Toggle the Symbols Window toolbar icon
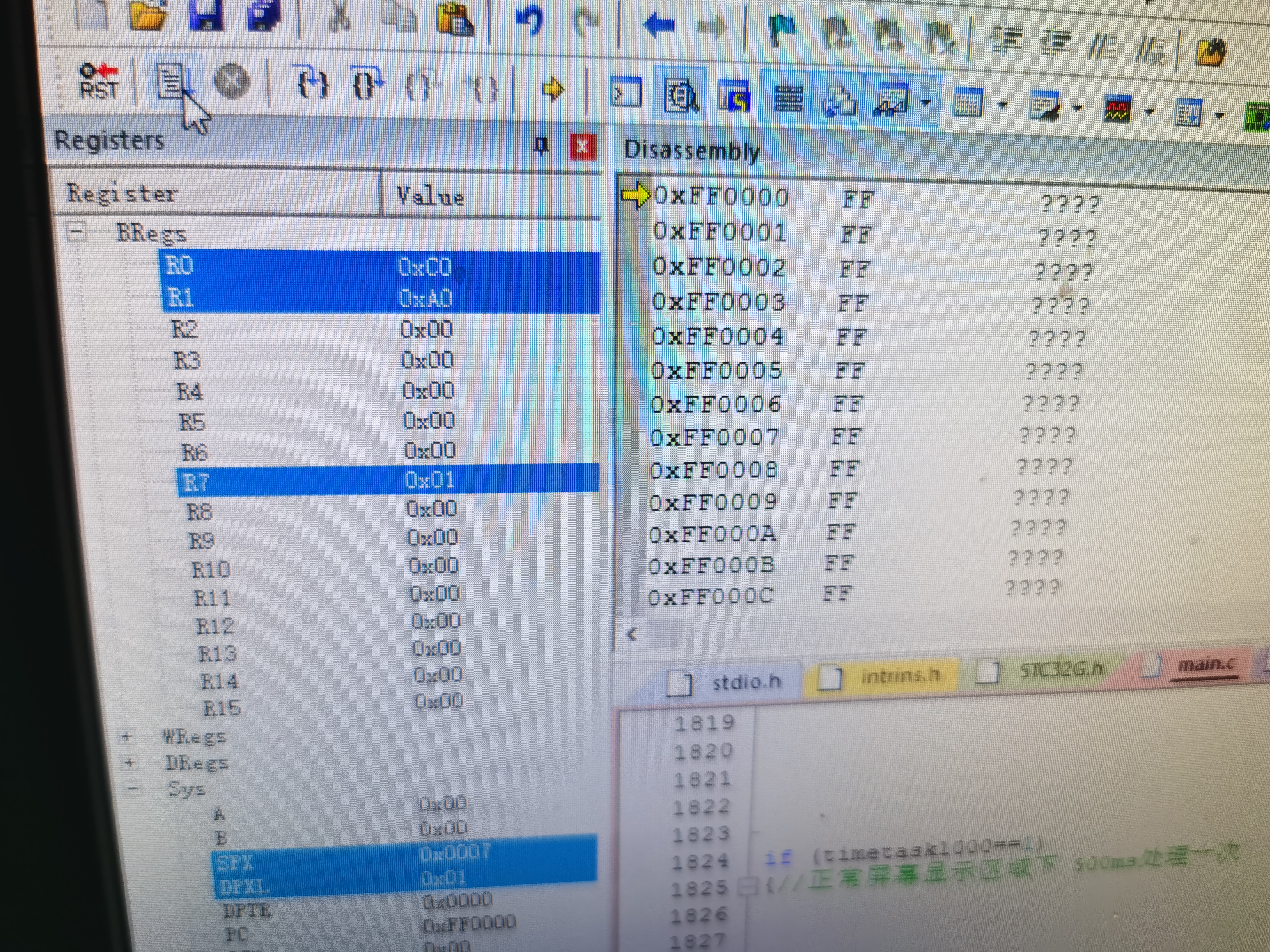The height and width of the screenshot is (952, 1270). 734,96
